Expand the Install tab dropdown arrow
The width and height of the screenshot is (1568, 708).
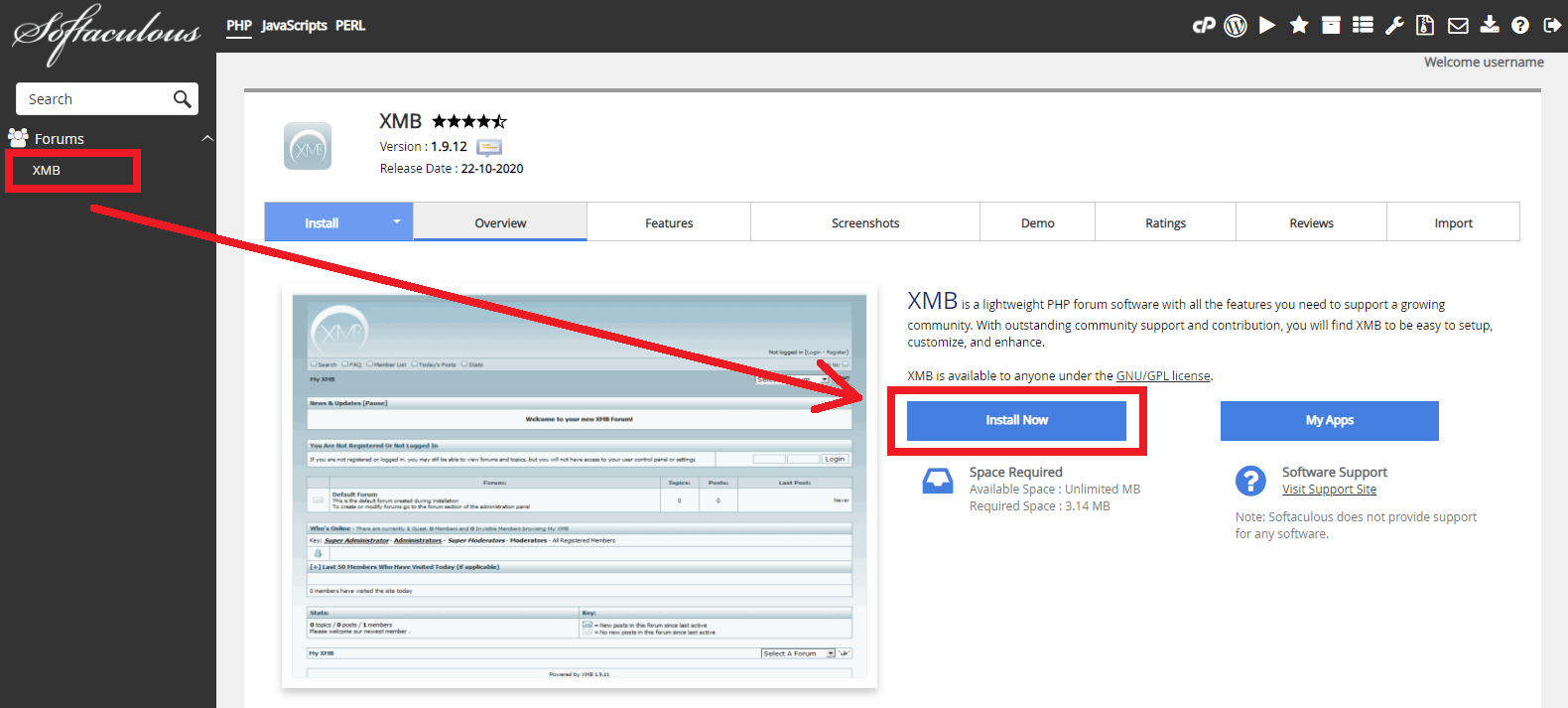coord(397,222)
